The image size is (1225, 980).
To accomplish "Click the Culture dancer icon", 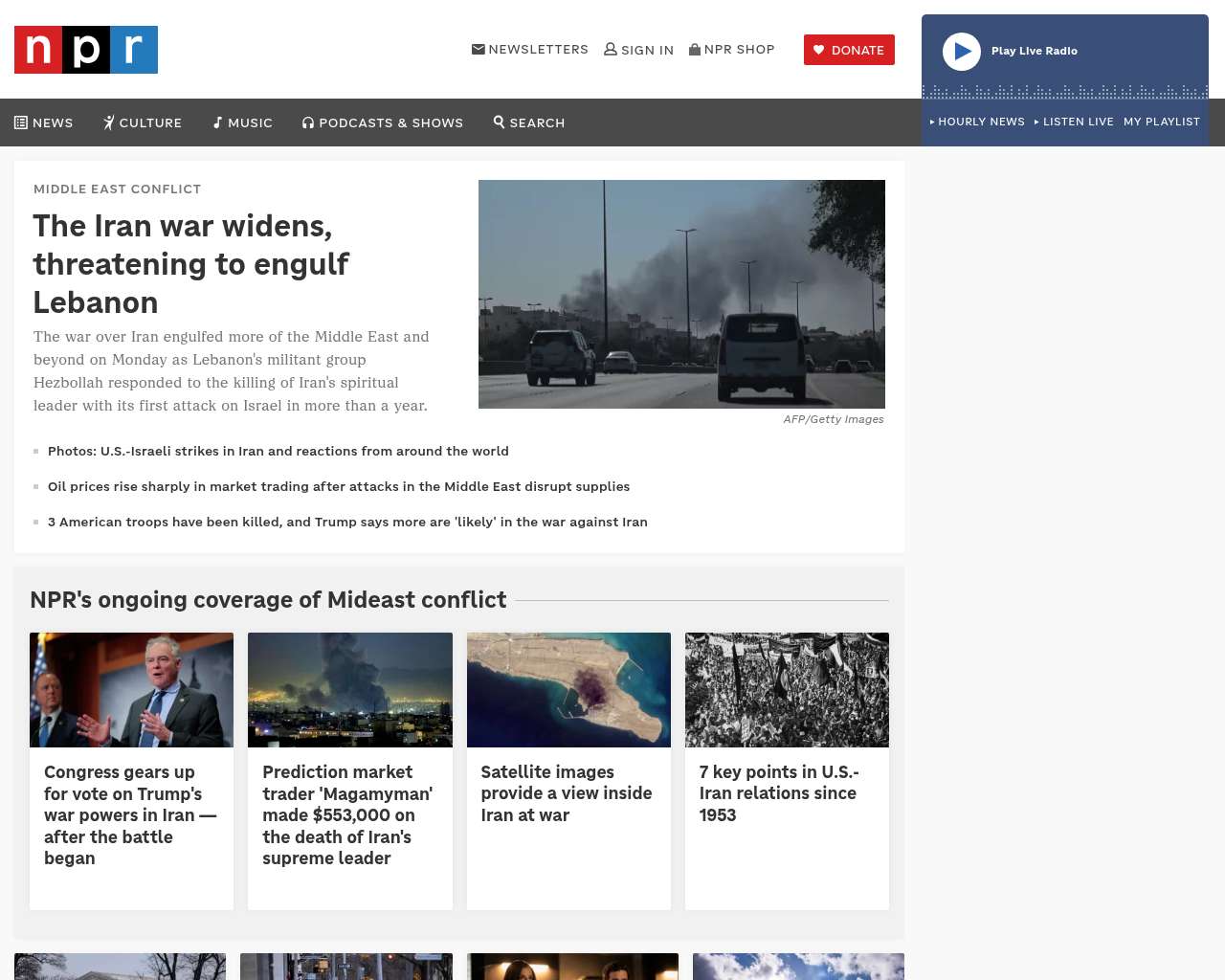I will tap(109, 122).
